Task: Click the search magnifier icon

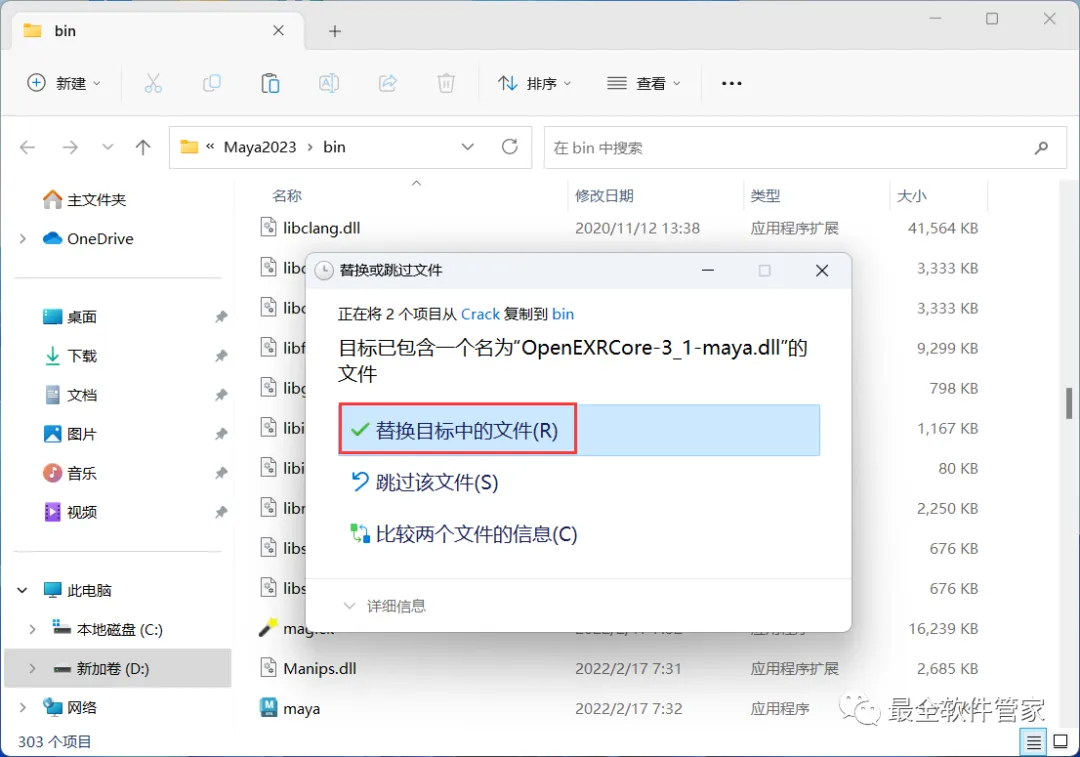Action: pos(1041,147)
